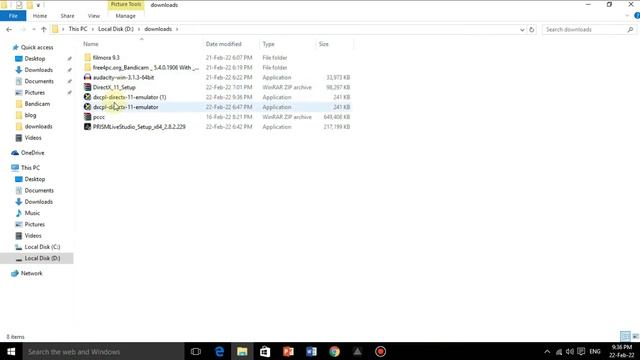Sort by Type column header
The image size is (640, 360).
tap(268, 44)
